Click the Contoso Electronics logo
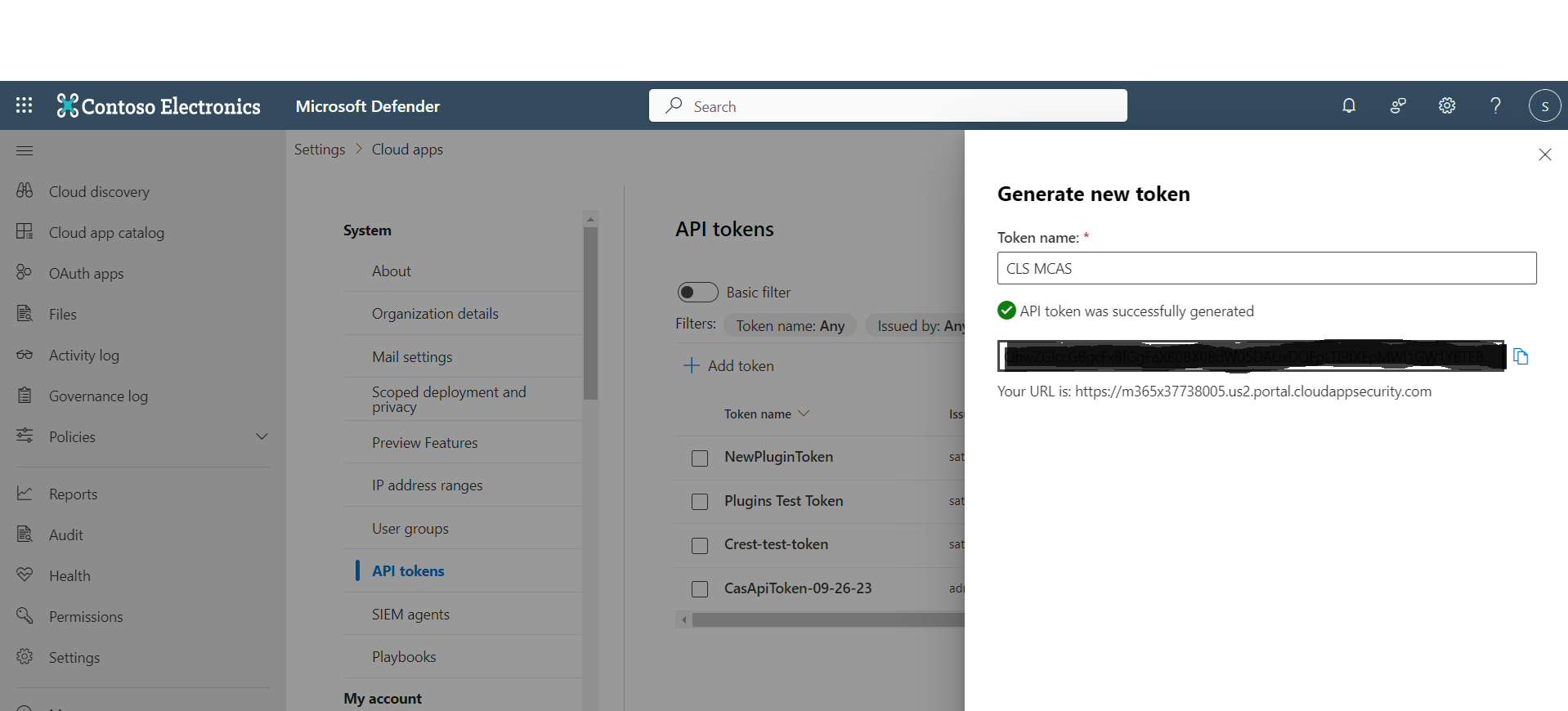Image resolution: width=1568 pixels, height=711 pixels. [x=159, y=106]
